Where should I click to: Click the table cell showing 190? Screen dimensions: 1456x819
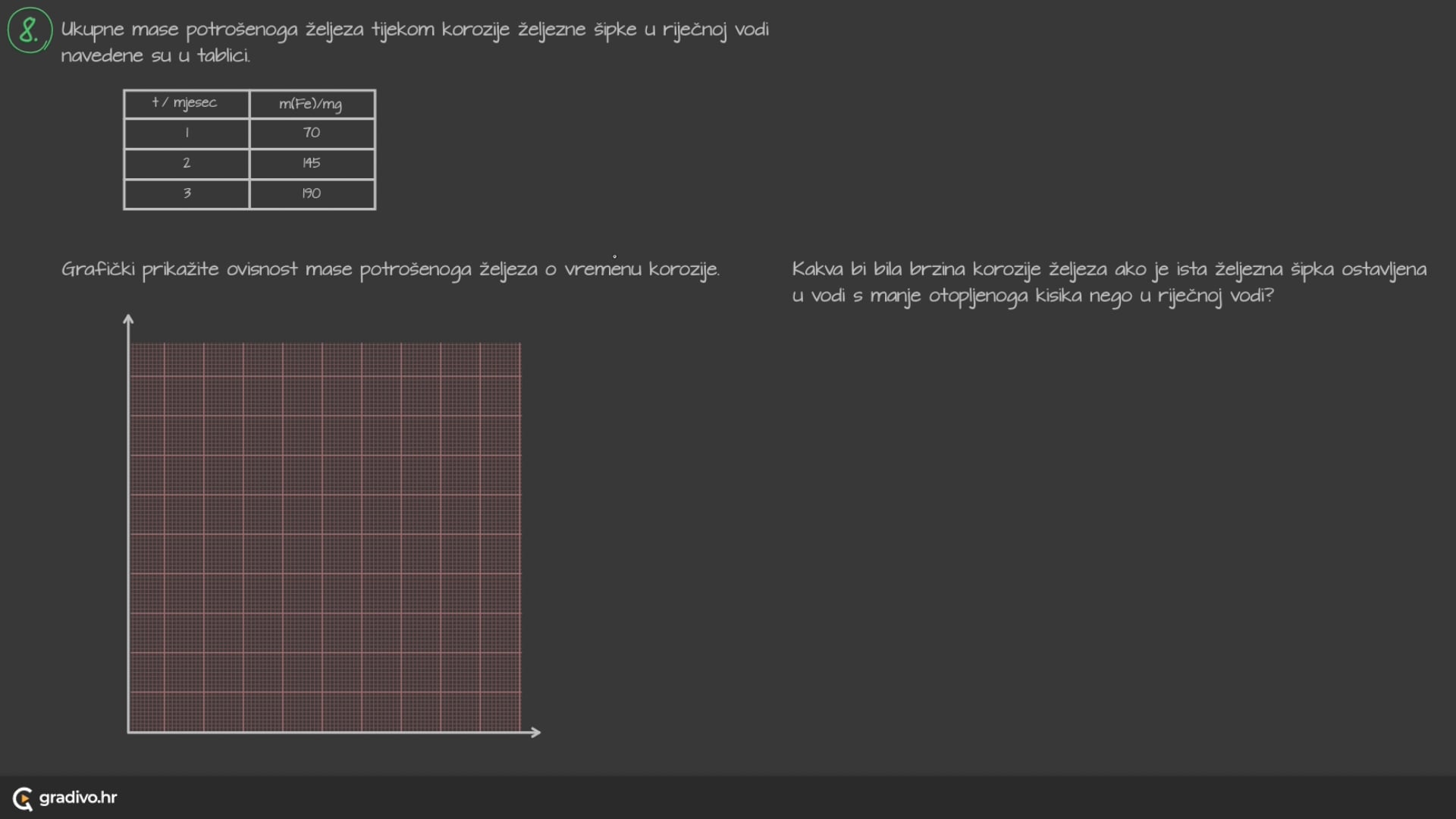[x=312, y=193]
